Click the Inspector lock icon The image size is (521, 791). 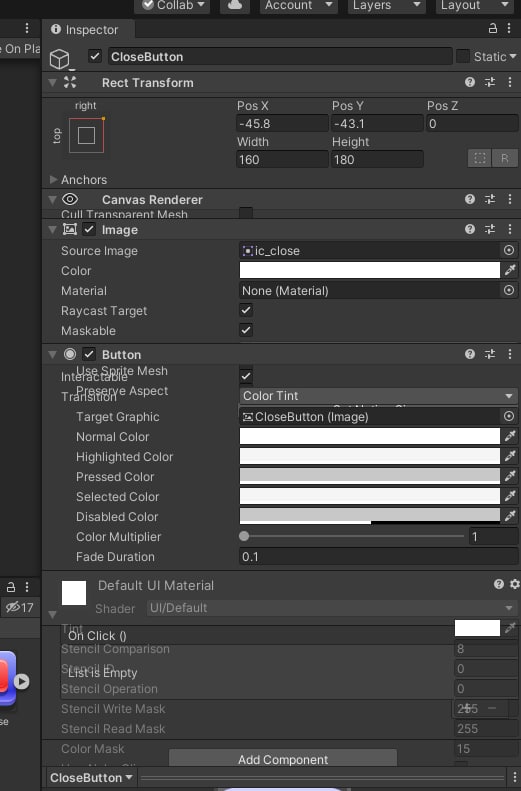[x=493, y=29]
